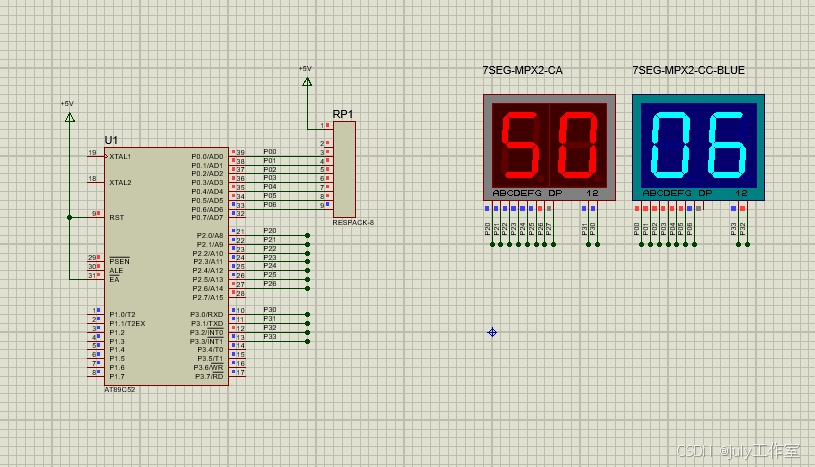This screenshot has width=815, height=467.
Task: Click the left red digit showing 5
Action: point(520,145)
